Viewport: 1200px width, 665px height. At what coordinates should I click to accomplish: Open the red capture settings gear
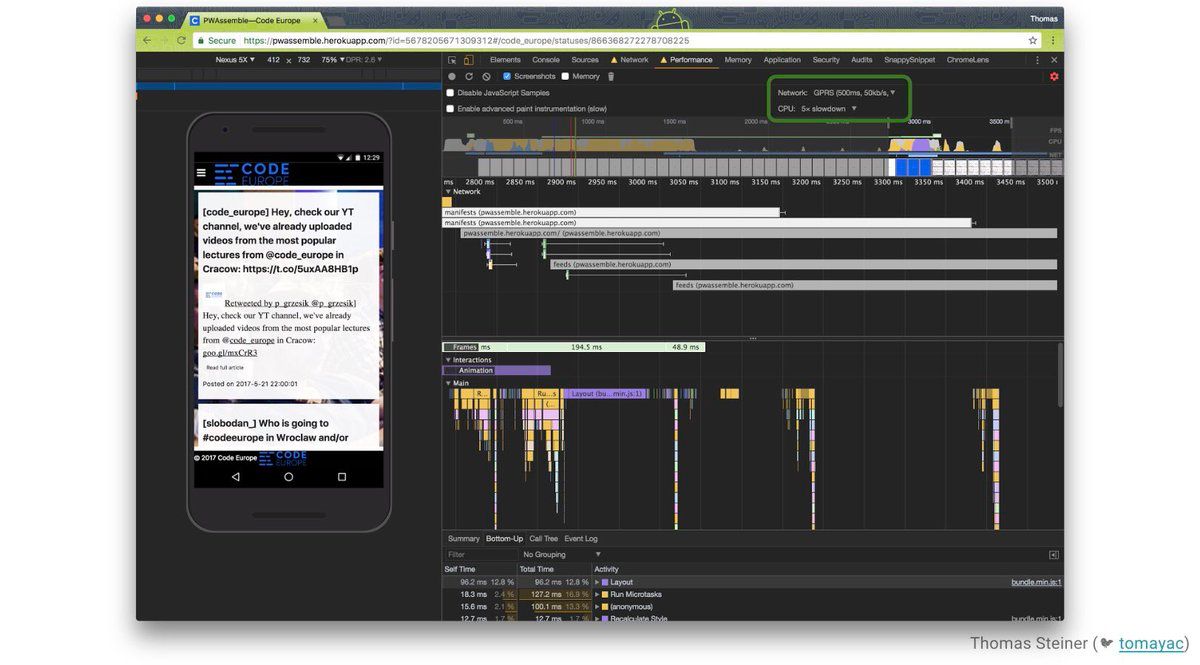[x=1053, y=76]
